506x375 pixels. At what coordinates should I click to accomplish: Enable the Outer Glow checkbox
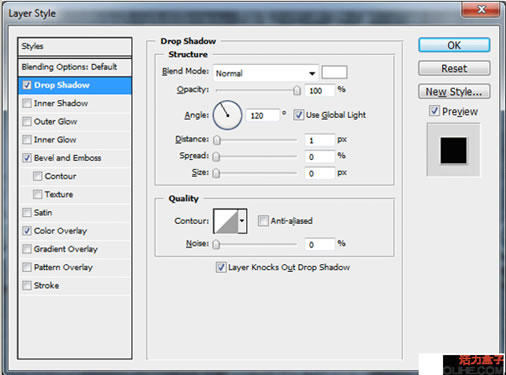tap(27, 121)
